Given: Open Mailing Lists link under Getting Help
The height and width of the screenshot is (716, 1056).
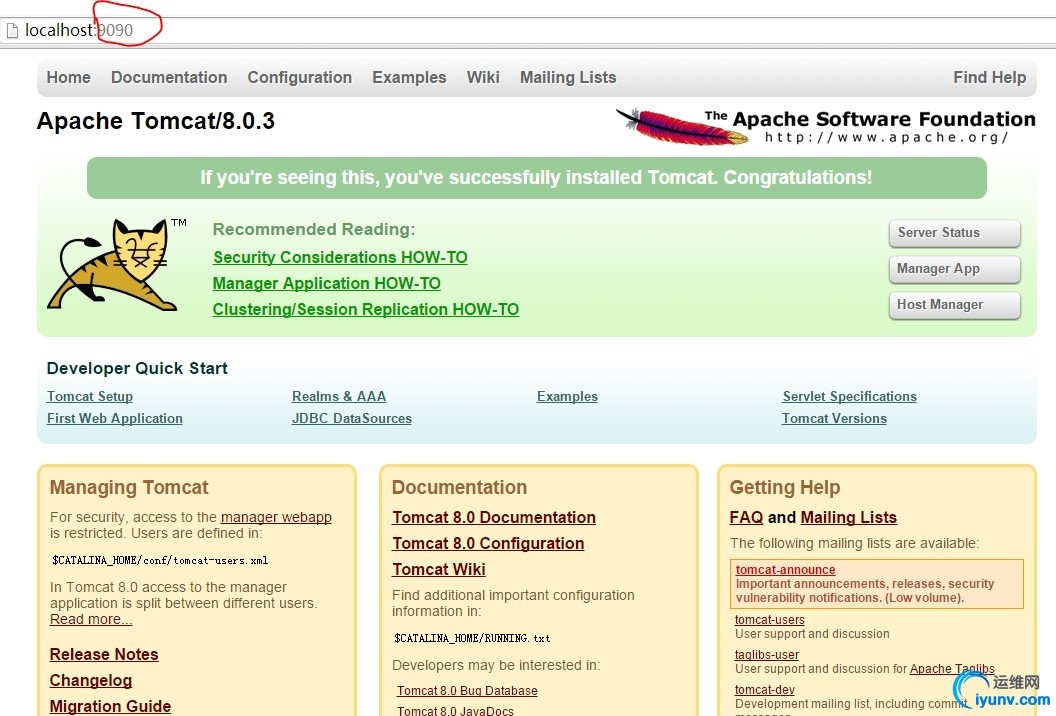Looking at the screenshot, I should pos(849,517).
